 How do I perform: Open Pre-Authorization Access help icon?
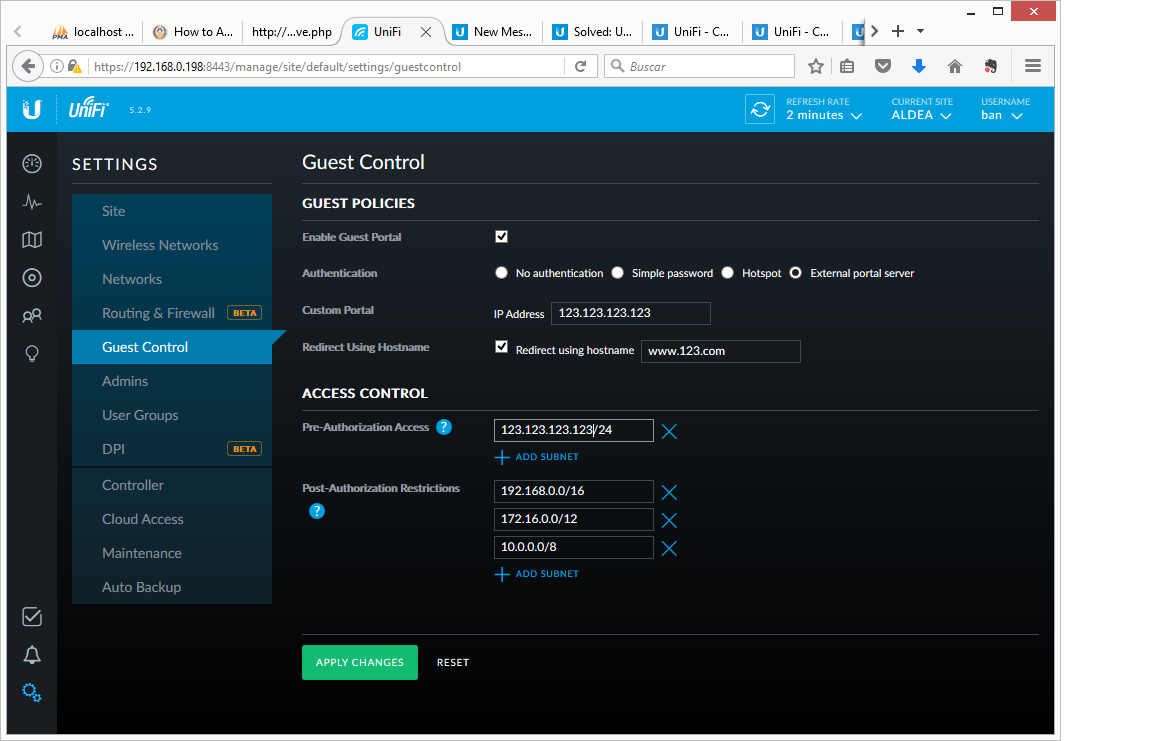(x=444, y=427)
